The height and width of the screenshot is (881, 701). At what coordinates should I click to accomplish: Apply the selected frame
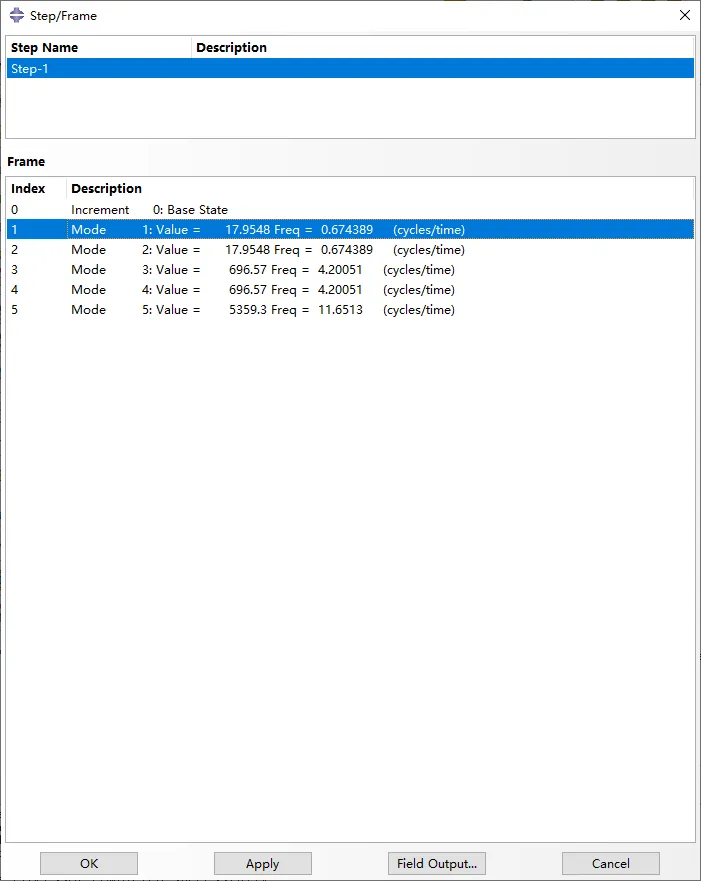click(262, 863)
